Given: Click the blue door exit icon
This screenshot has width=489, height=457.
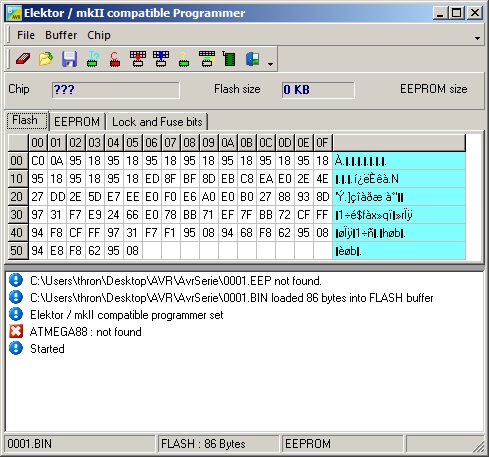Looking at the screenshot, I should pyautogui.click(x=252, y=59).
